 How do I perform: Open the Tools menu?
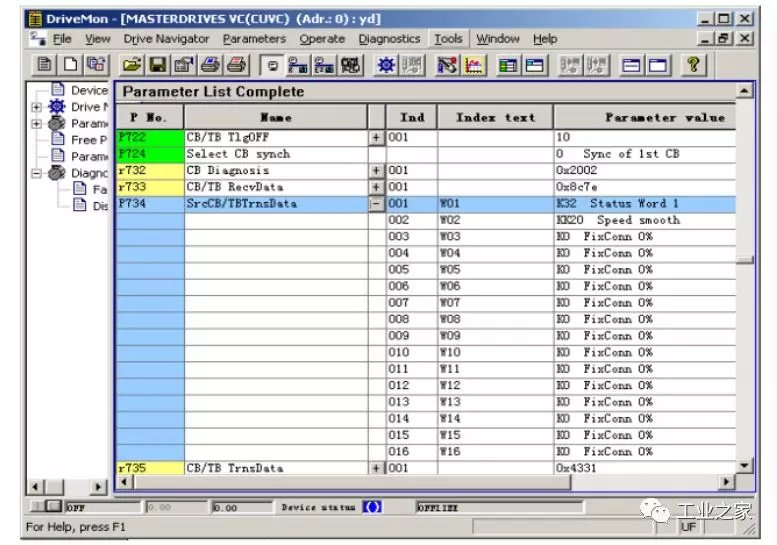click(x=448, y=39)
